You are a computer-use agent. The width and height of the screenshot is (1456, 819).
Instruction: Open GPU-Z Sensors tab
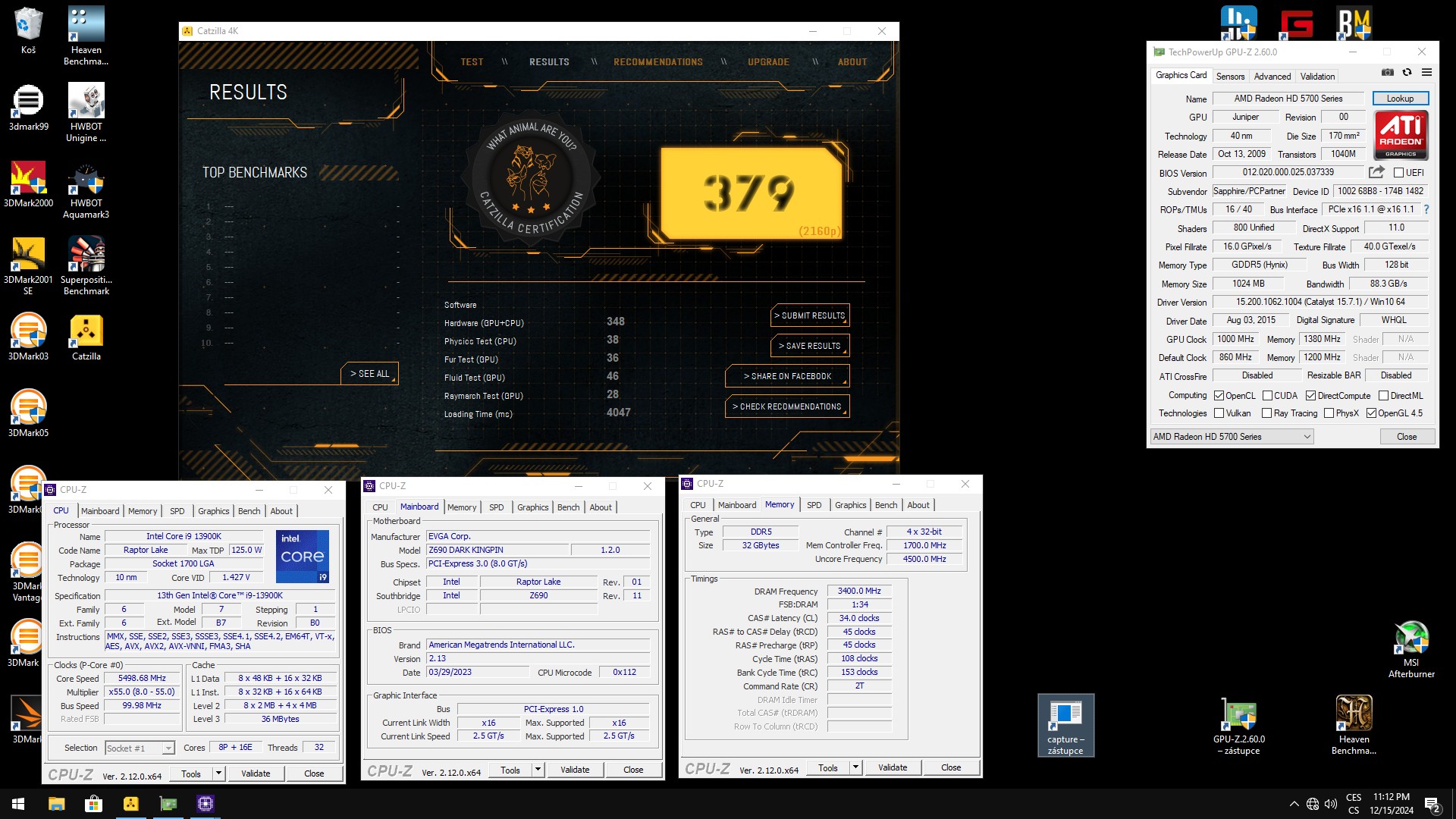(1230, 77)
